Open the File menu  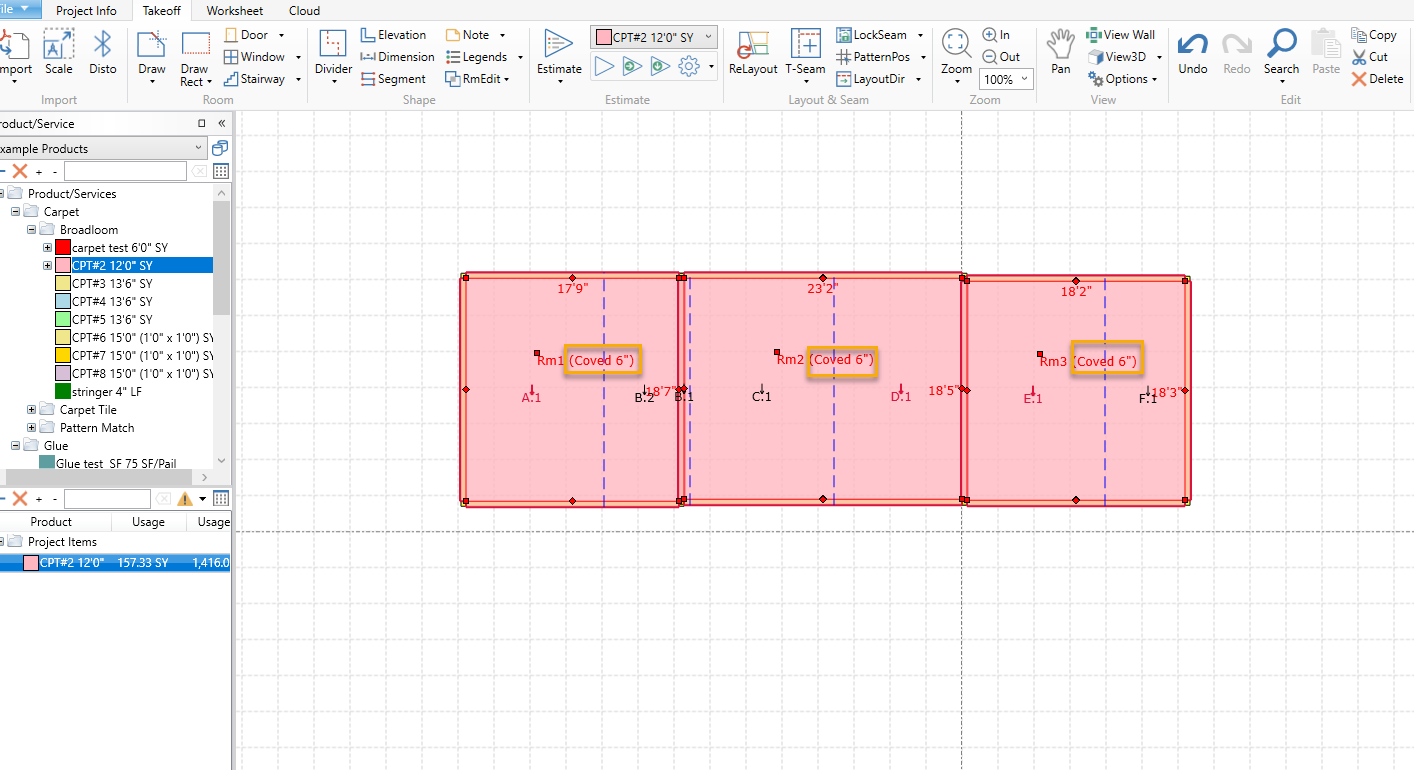[x=19, y=10]
